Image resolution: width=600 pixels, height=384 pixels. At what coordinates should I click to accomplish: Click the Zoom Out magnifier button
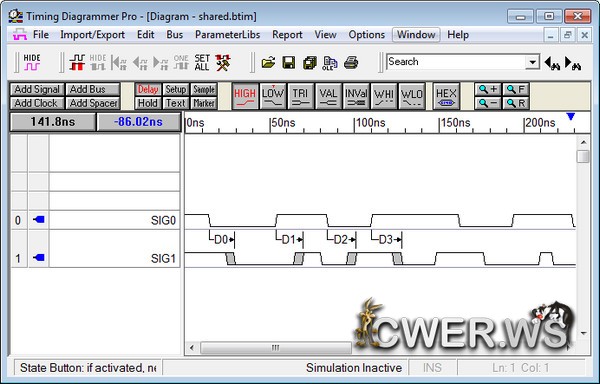488,103
